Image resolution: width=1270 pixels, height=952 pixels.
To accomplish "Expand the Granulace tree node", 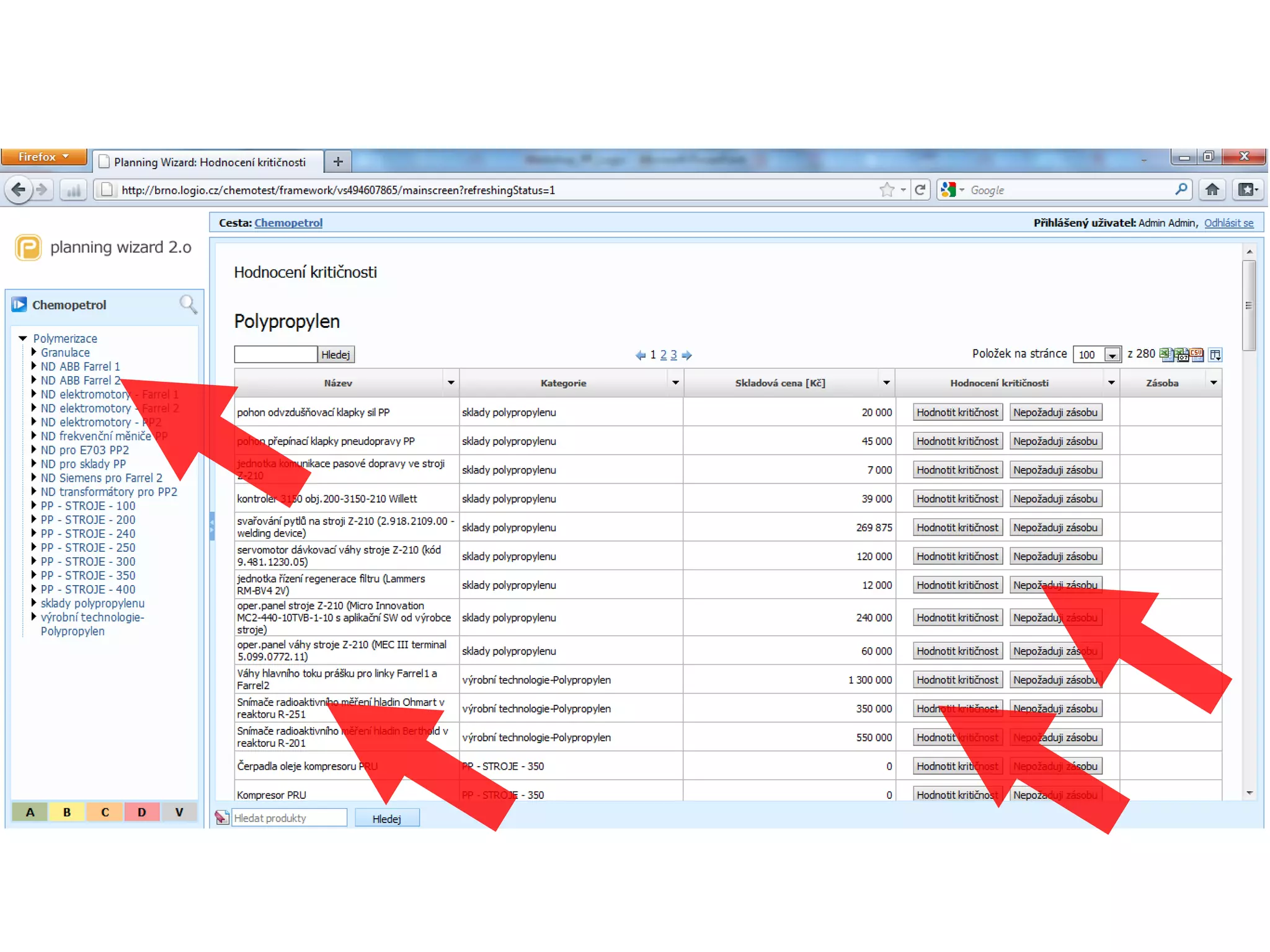I will pyautogui.click(x=34, y=352).
